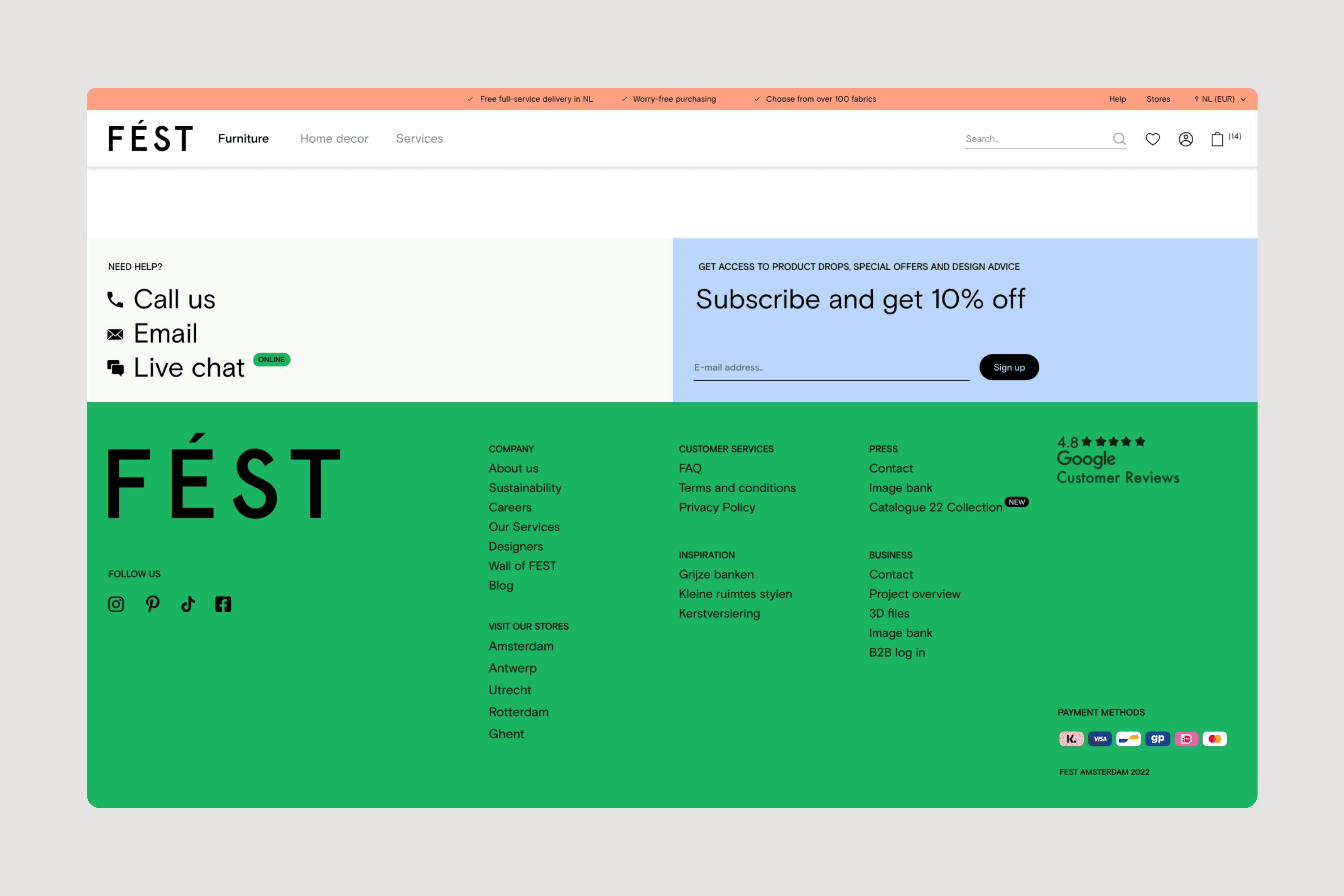
Task: Open Terms and conditions
Action: (x=737, y=488)
